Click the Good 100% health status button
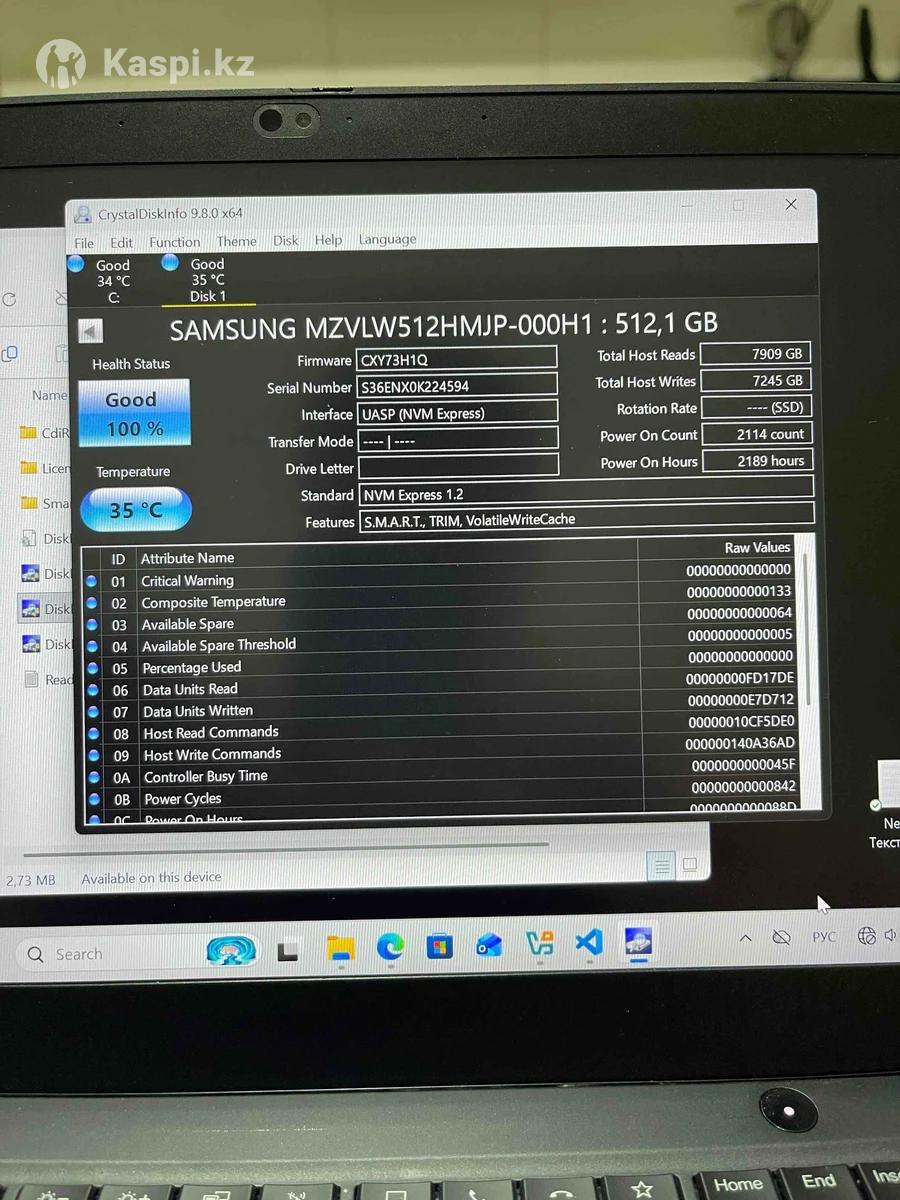This screenshot has width=900, height=1200. (x=133, y=413)
